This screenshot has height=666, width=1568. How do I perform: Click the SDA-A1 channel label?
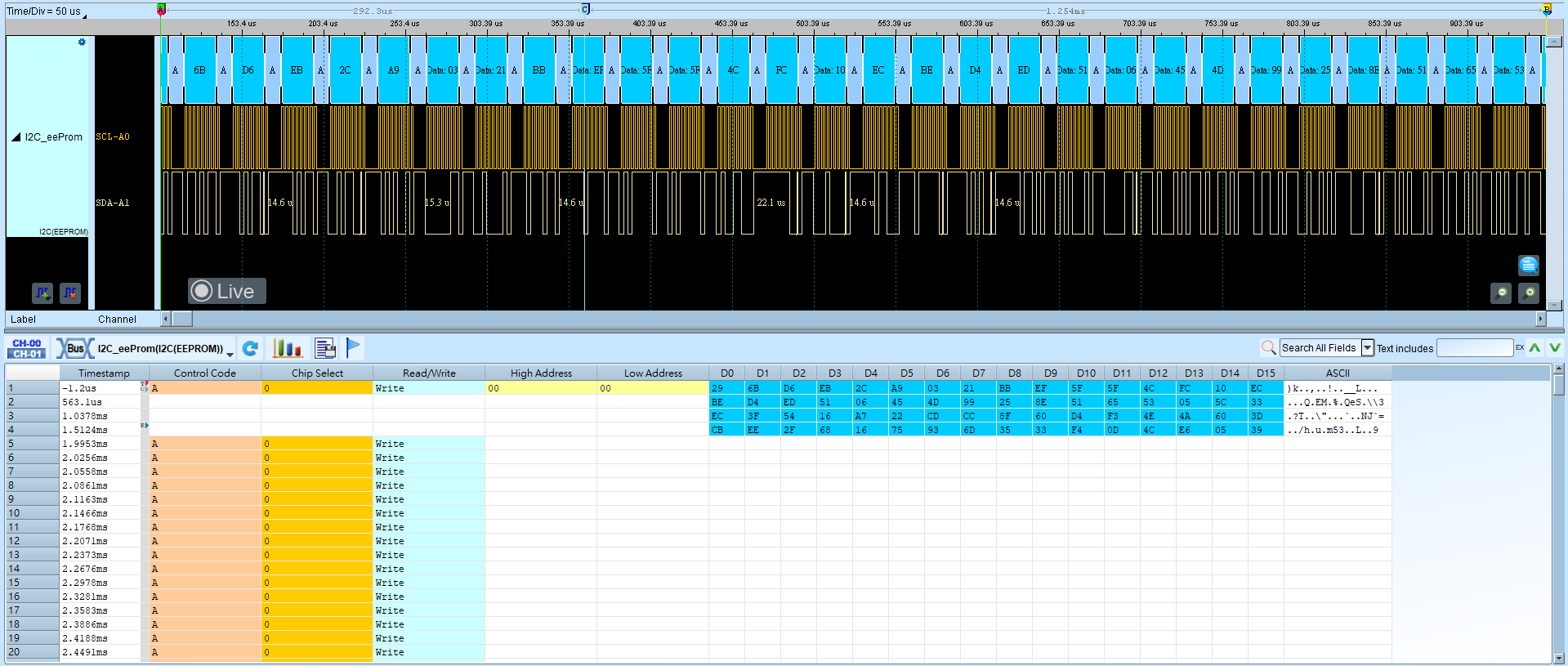click(x=113, y=203)
